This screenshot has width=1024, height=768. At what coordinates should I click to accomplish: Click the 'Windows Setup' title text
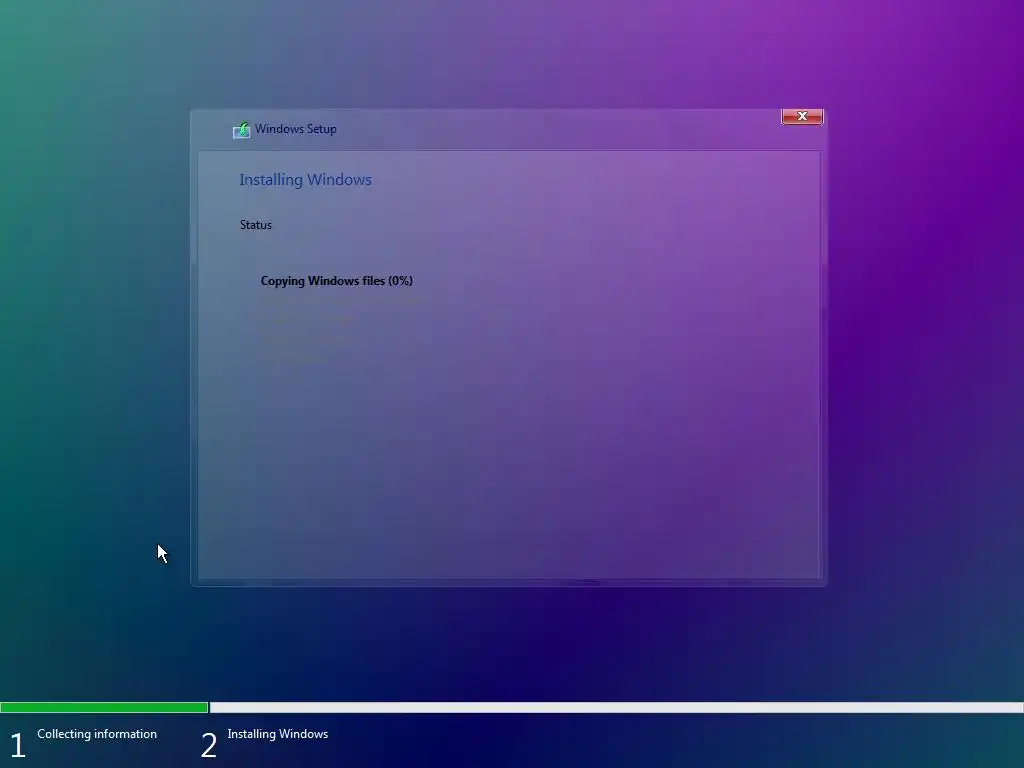[x=296, y=129]
